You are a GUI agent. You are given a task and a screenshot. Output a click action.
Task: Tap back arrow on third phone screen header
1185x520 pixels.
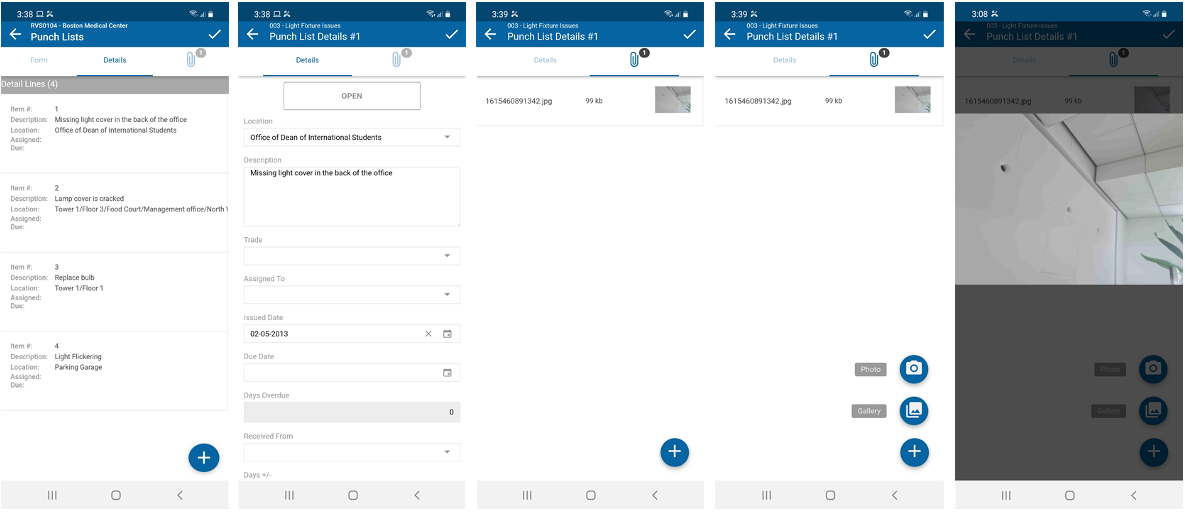(x=490, y=34)
